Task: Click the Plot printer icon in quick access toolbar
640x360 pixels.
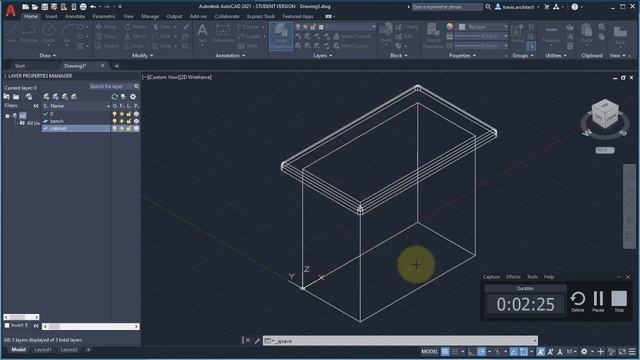Action: pos(83,7)
